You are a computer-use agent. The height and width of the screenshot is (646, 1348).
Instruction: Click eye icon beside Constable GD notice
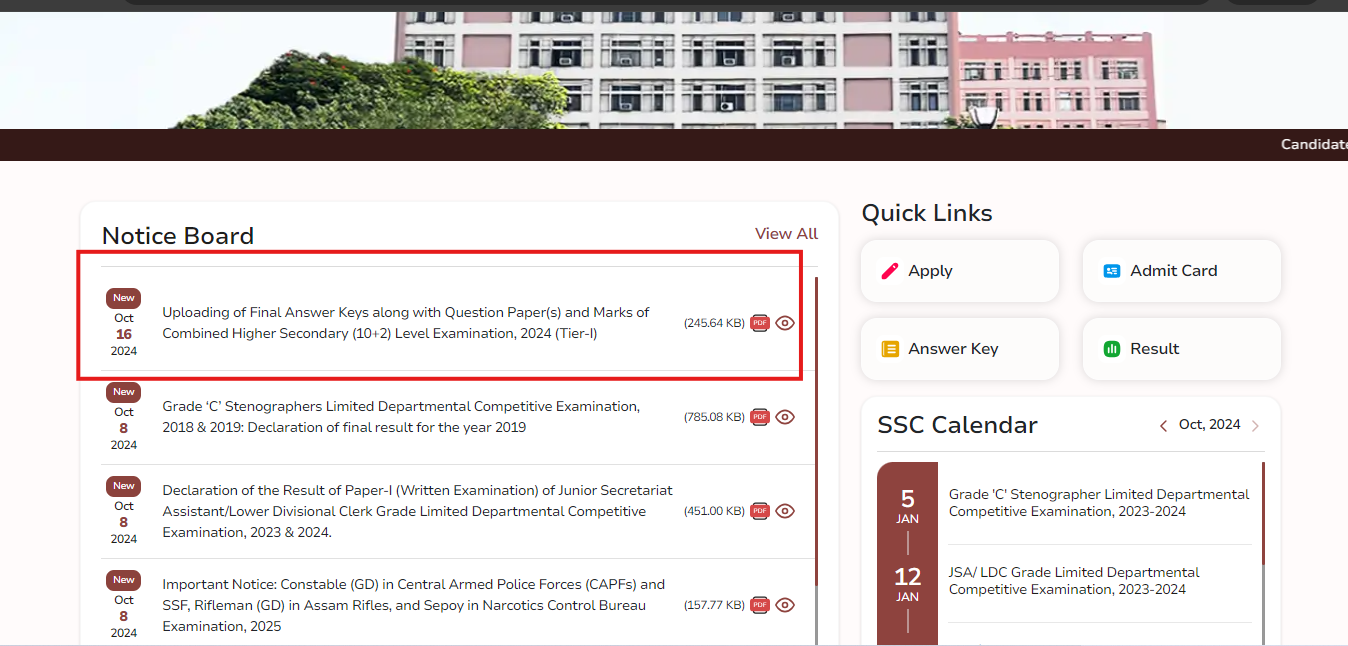pyautogui.click(x=785, y=605)
